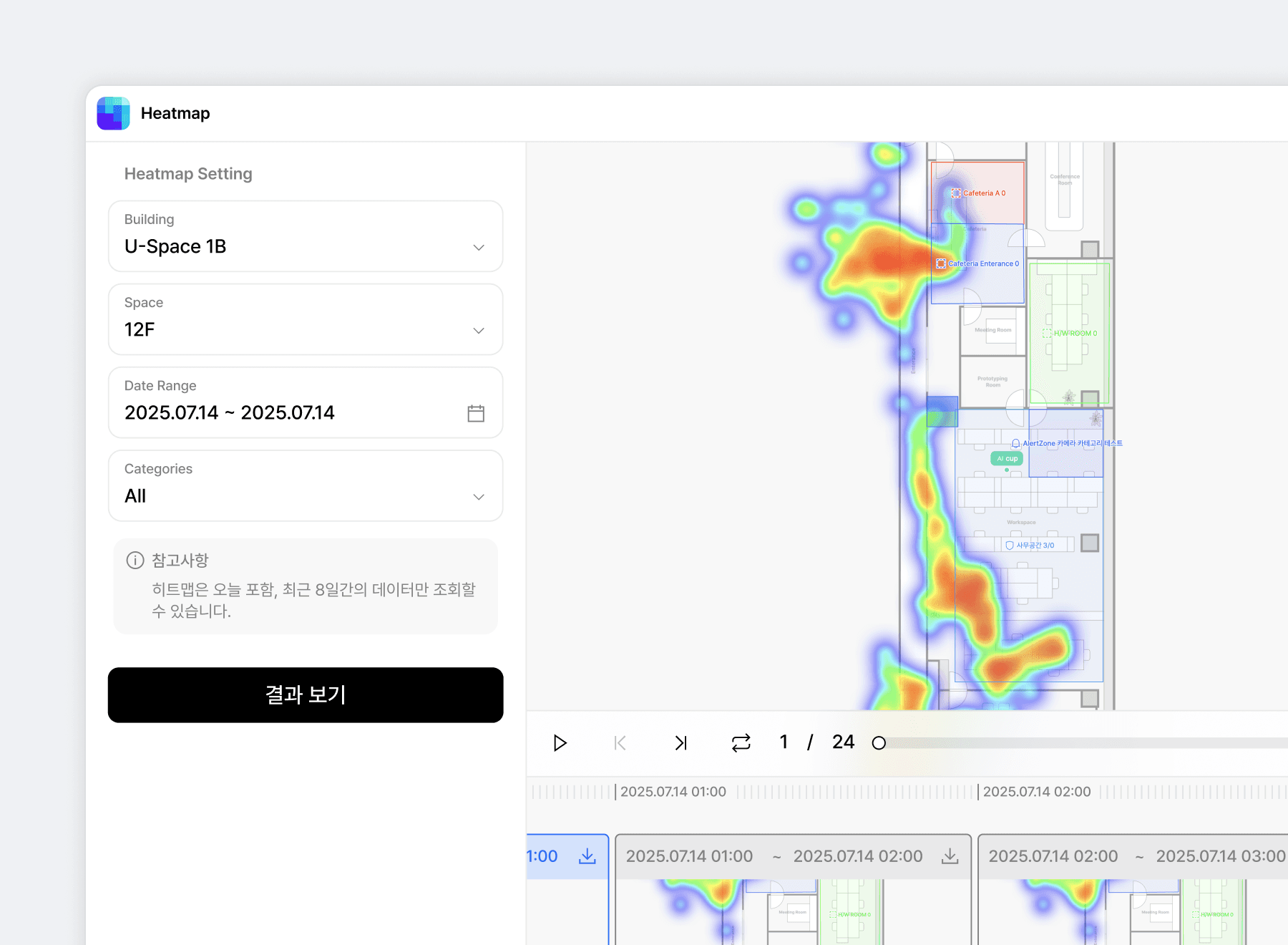Click the playback slider handle
The image size is (1288, 945).
click(879, 743)
